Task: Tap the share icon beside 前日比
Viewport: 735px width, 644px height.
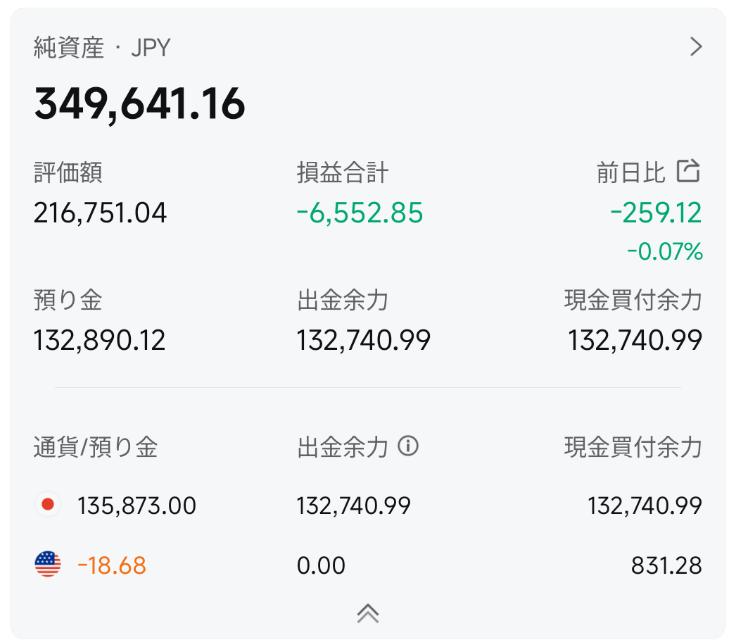Action: pos(688,171)
